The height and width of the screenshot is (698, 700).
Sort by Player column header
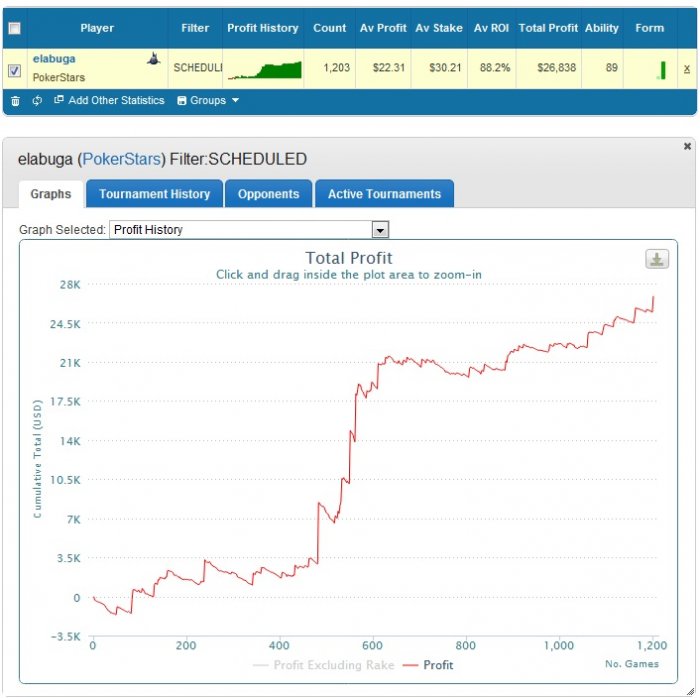97,28
